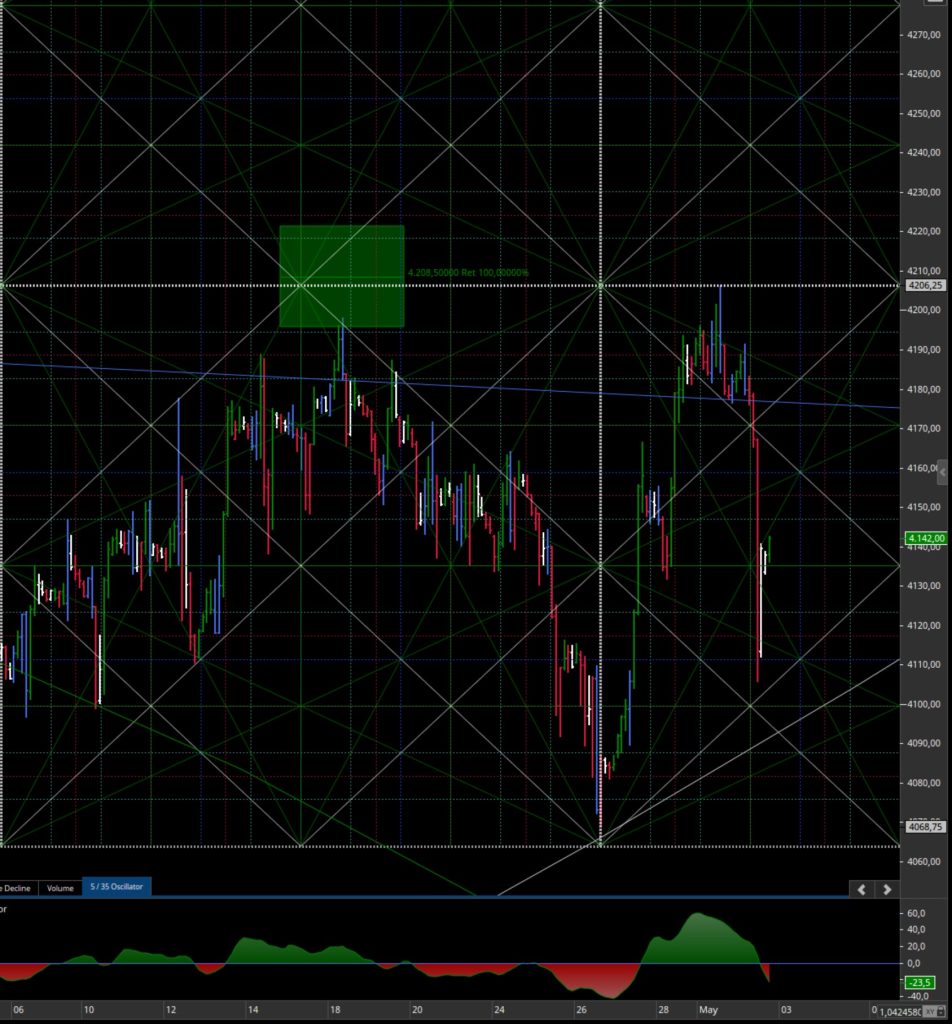Click the 03 date label on time axis
Screen dimensions: 952x1024
pos(786,1010)
